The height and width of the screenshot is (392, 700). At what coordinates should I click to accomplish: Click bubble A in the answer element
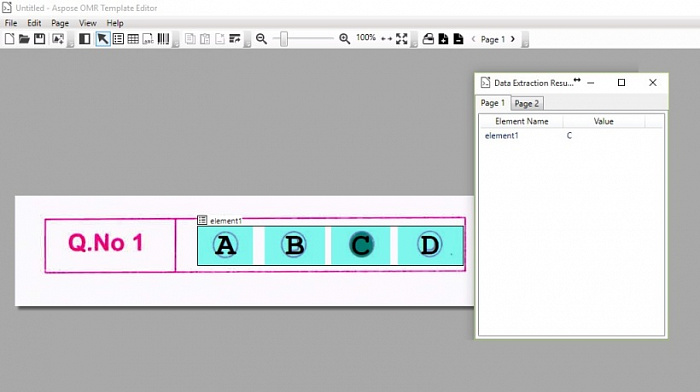point(225,245)
